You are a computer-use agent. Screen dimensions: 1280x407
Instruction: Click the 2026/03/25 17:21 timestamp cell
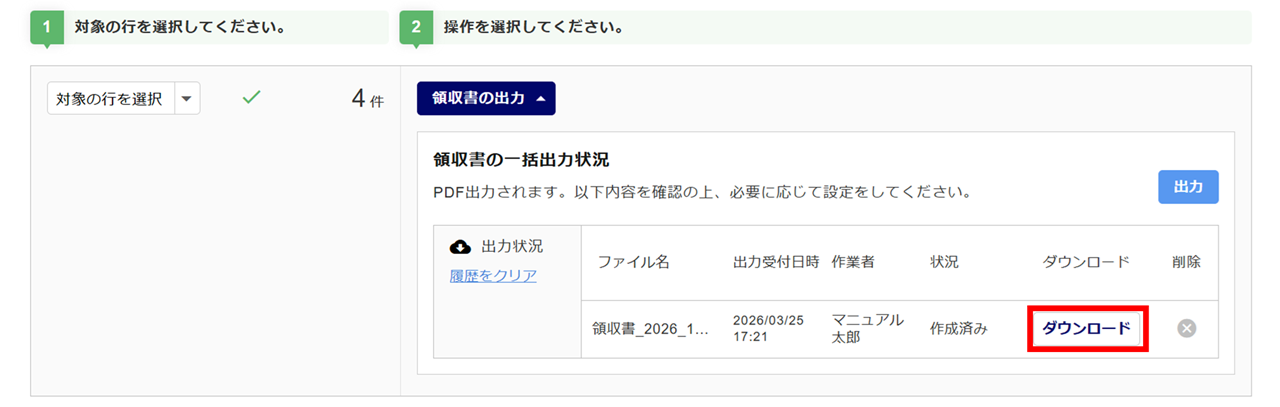tap(767, 328)
